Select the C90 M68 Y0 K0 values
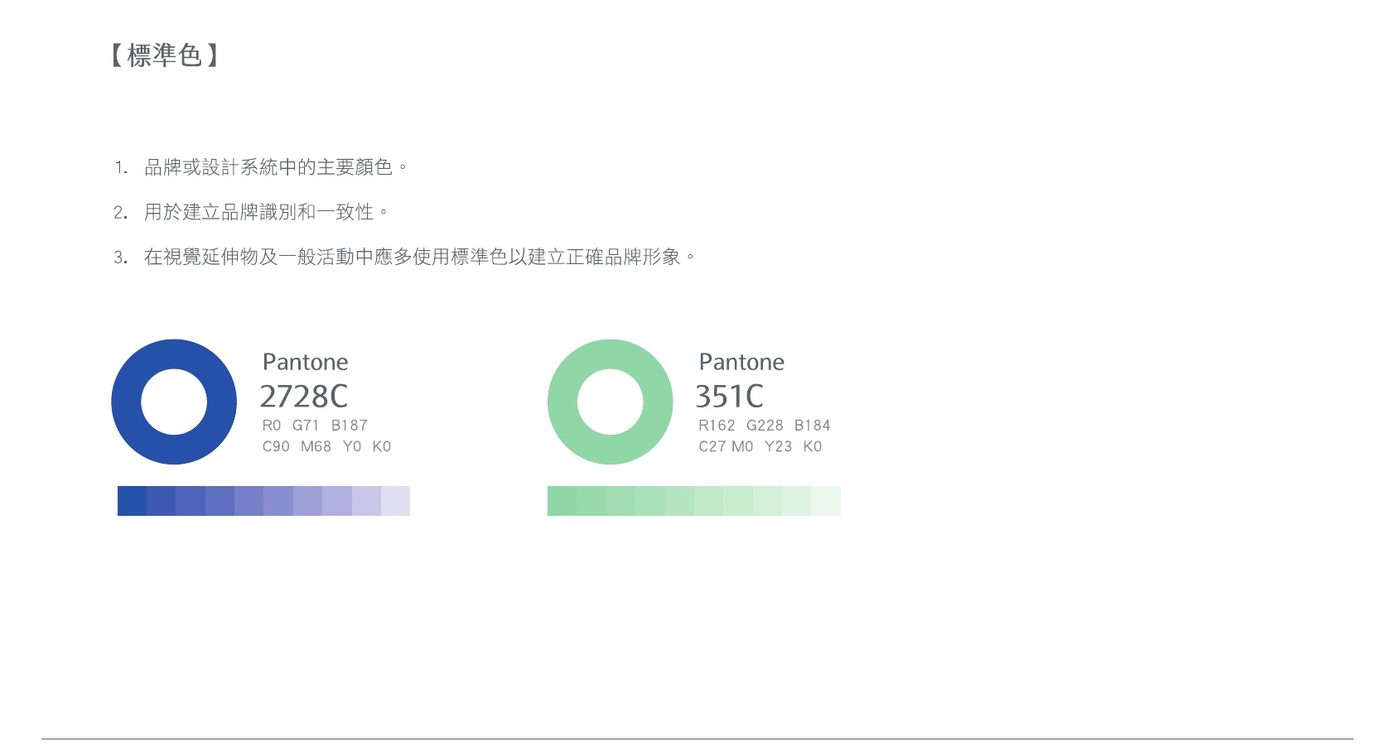The height and width of the screenshot is (751, 1400). (x=327, y=447)
